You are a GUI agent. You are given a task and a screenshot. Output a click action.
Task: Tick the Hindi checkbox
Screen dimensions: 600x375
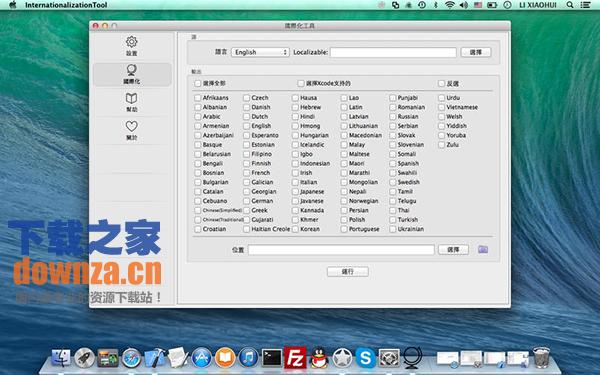pyautogui.click(x=295, y=116)
